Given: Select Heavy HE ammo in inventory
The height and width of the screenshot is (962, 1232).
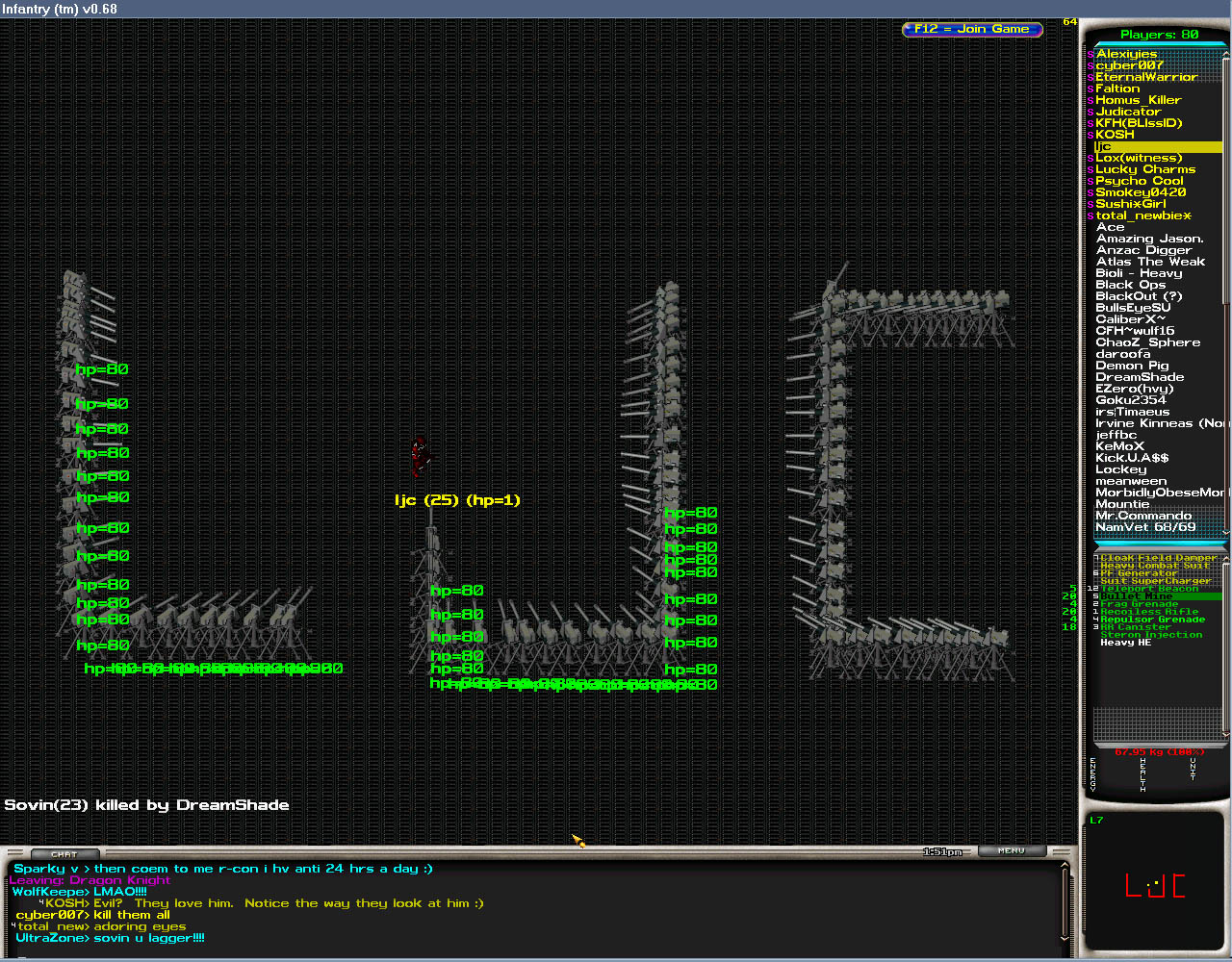Looking at the screenshot, I should (x=1125, y=643).
